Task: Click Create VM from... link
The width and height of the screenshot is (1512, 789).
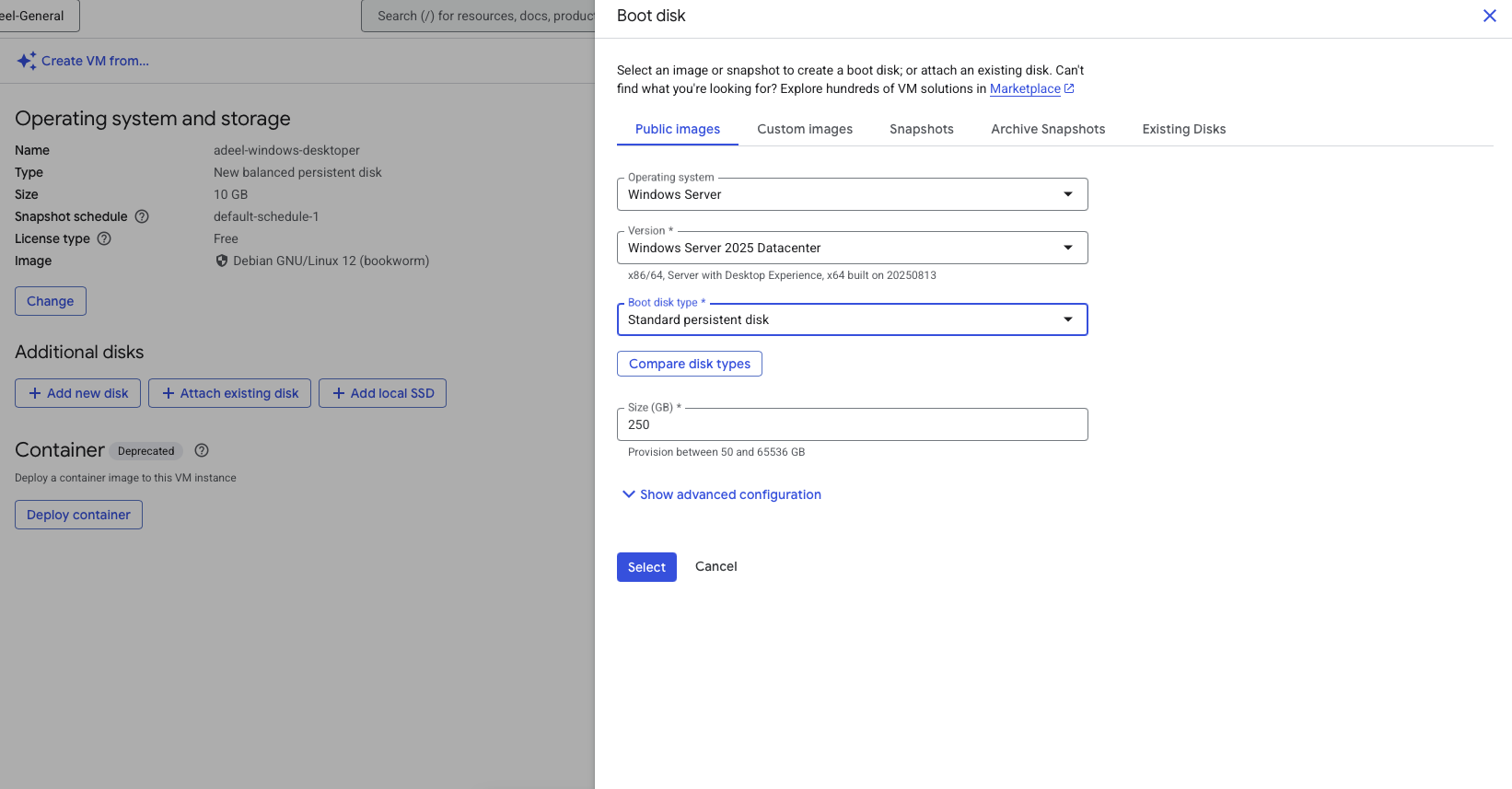Action: click(x=95, y=61)
